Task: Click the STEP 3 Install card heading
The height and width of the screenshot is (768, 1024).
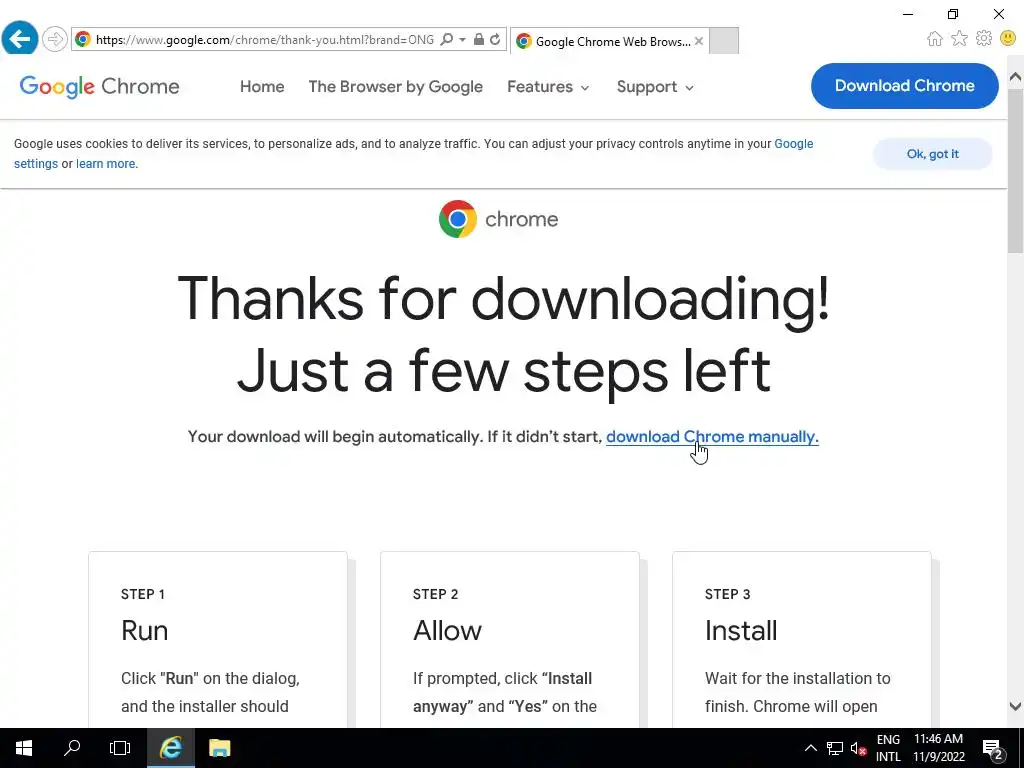Action: click(741, 631)
